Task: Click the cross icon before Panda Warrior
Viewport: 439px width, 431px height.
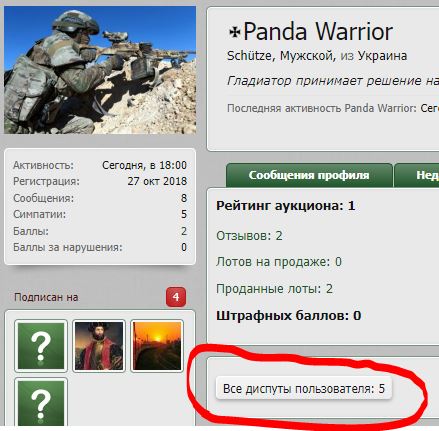Action: point(235,32)
